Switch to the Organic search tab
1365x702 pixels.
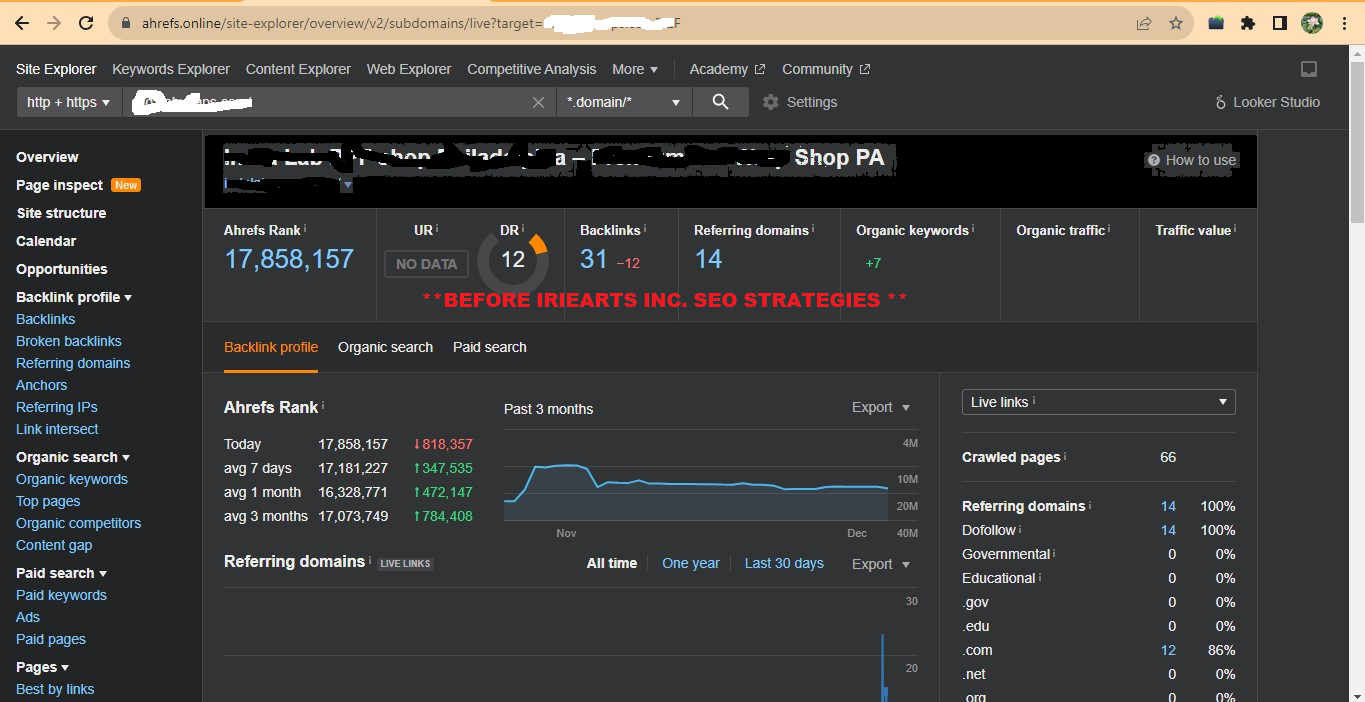(x=385, y=347)
